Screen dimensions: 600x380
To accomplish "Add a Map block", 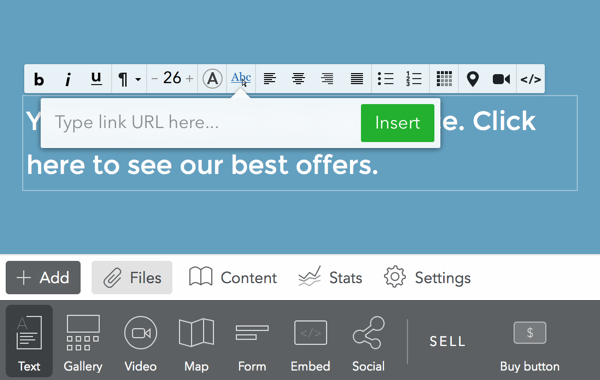I will point(196,343).
